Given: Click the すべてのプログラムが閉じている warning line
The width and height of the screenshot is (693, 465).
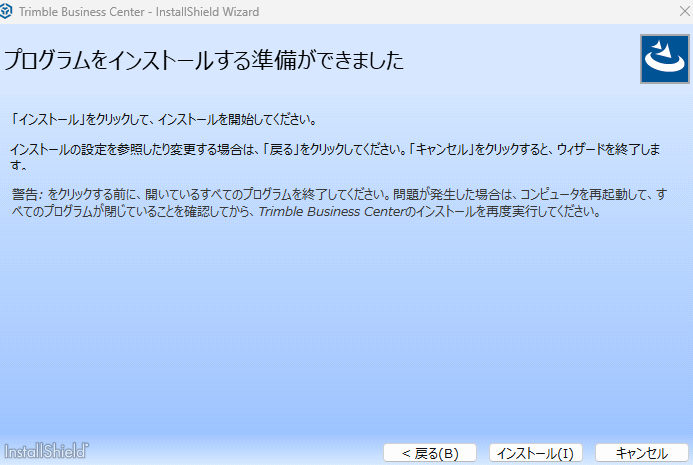Looking at the screenshot, I should coord(90,212).
